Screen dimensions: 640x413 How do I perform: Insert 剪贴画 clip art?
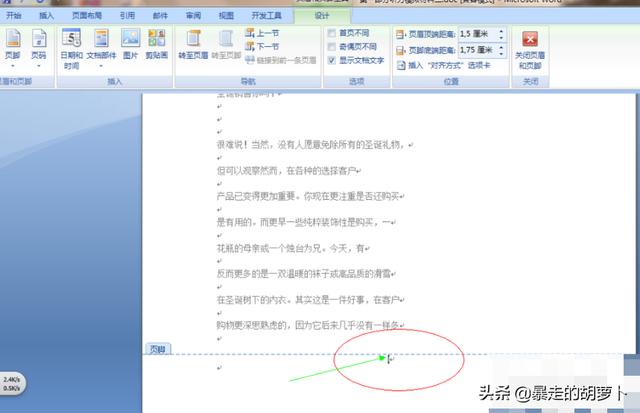point(157,44)
